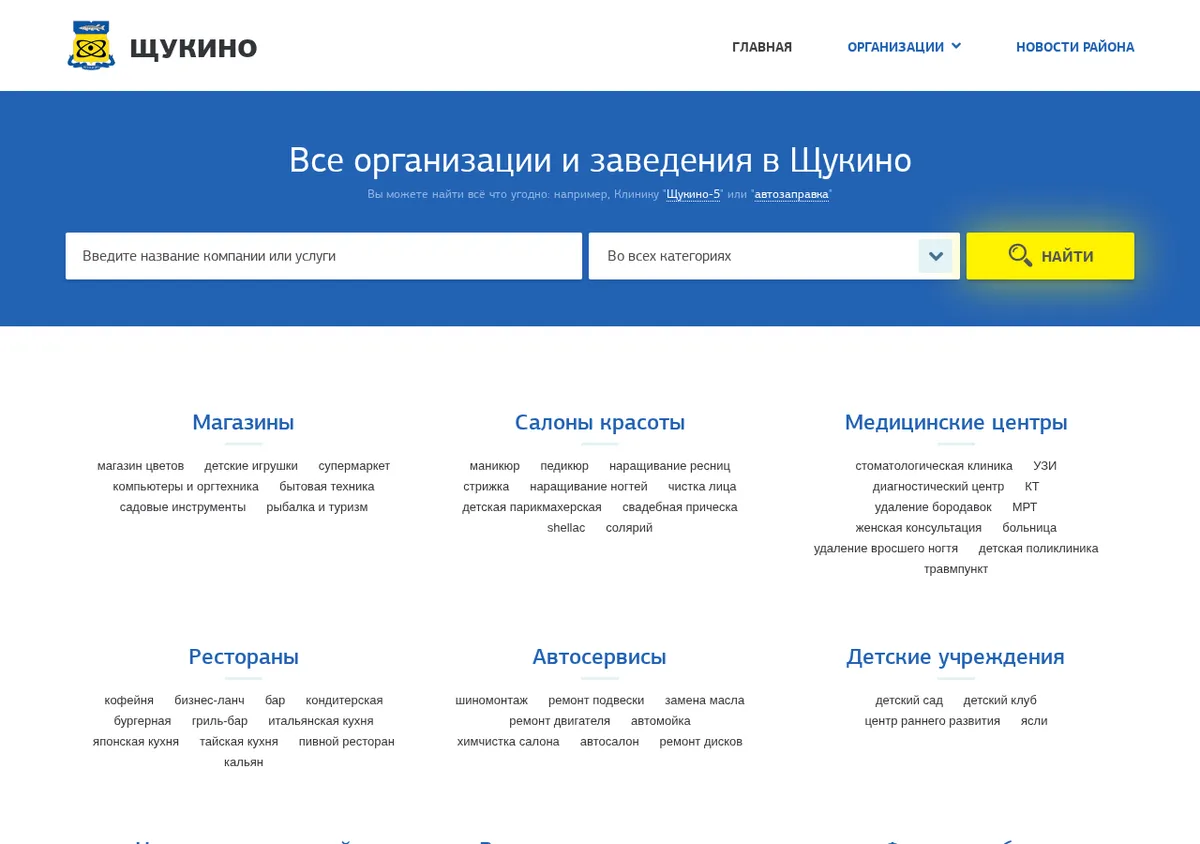
Task: Open the Автосервисы category heading
Action: click(x=599, y=657)
